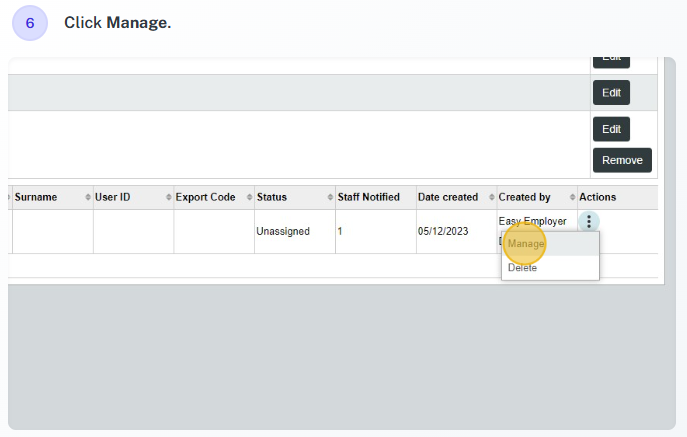The height and width of the screenshot is (437, 687).
Task: Choose Delete from the actions dropdown
Action: click(550, 267)
